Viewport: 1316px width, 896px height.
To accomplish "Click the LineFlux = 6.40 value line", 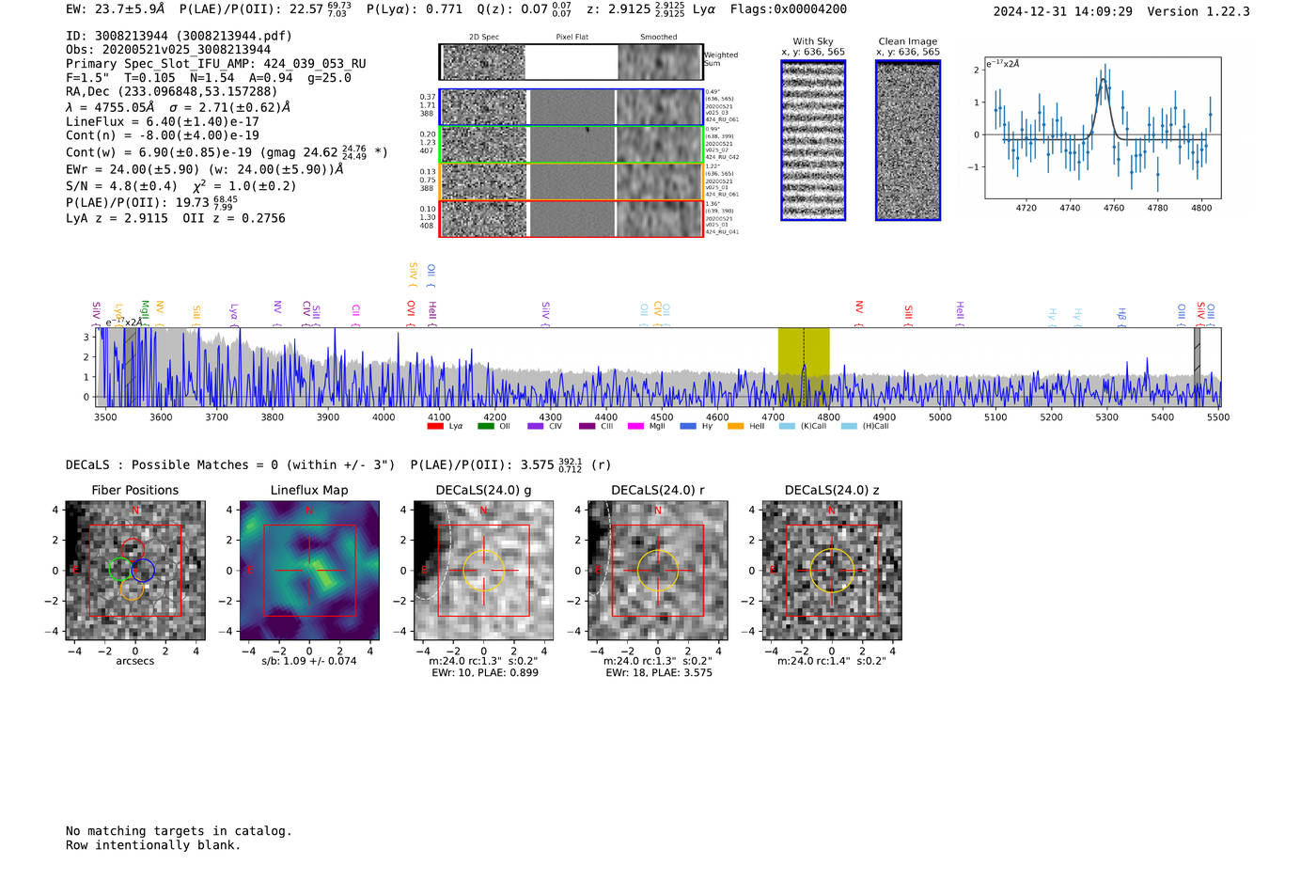I will tap(163, 121).
